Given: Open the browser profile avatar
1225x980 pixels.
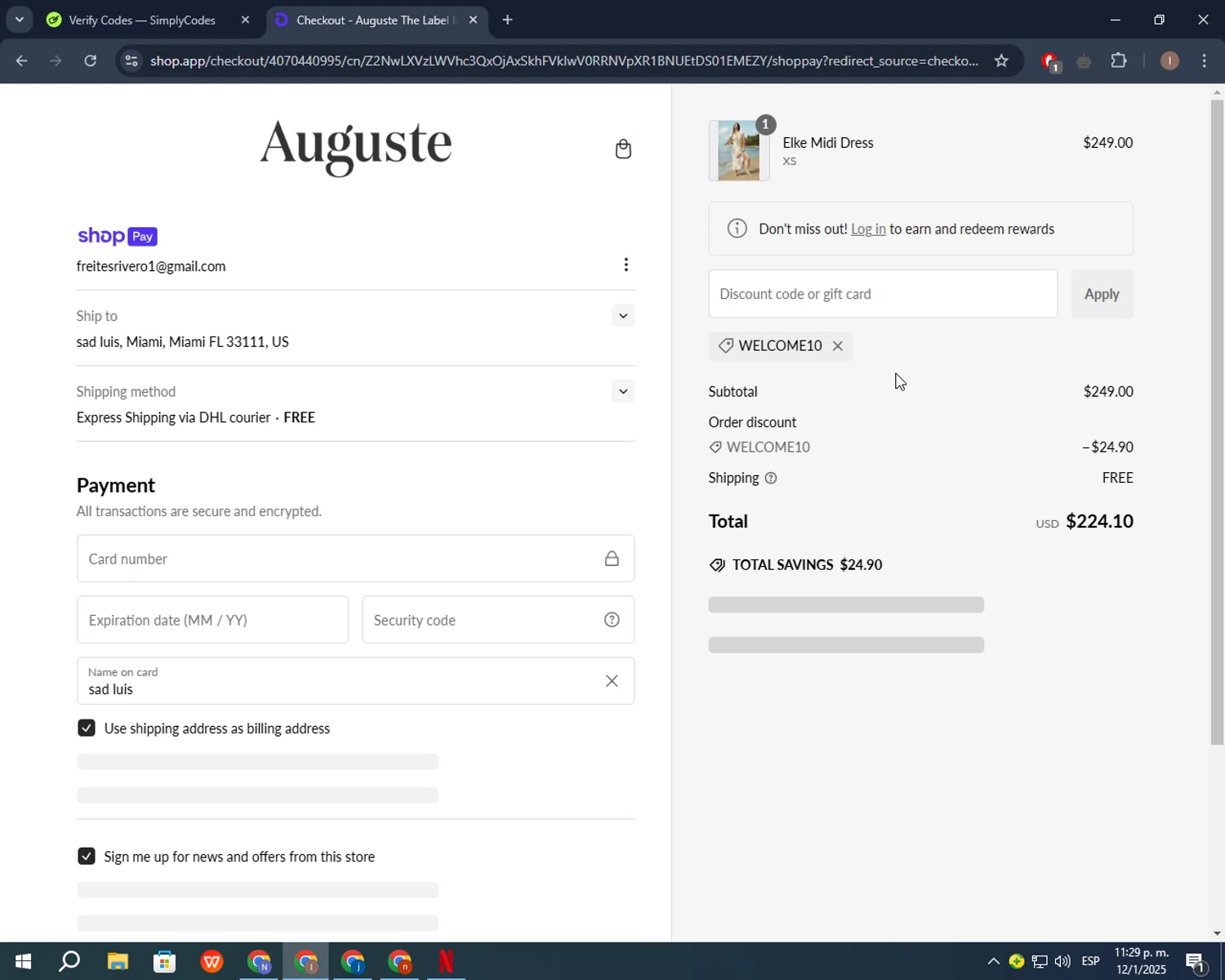Looking at the screenshot, I should [1169, 60].
